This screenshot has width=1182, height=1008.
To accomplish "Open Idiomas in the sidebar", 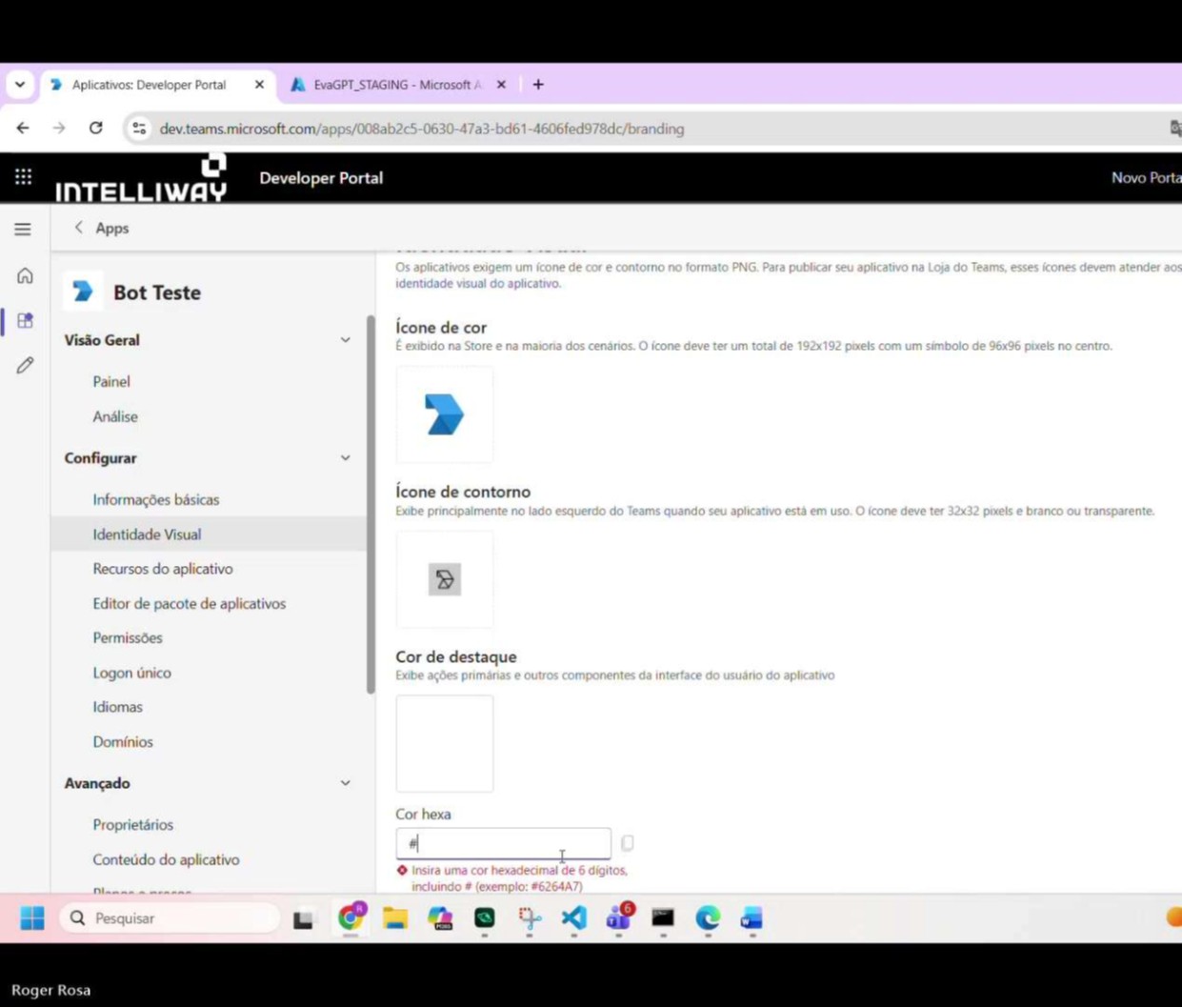I will pos(117,707).
